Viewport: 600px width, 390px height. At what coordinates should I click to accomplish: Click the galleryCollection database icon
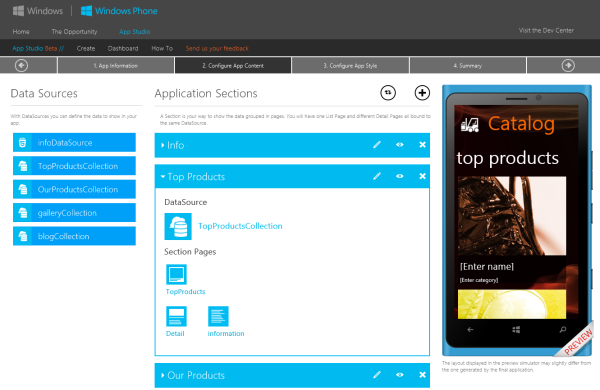click(x=23, y=213)
